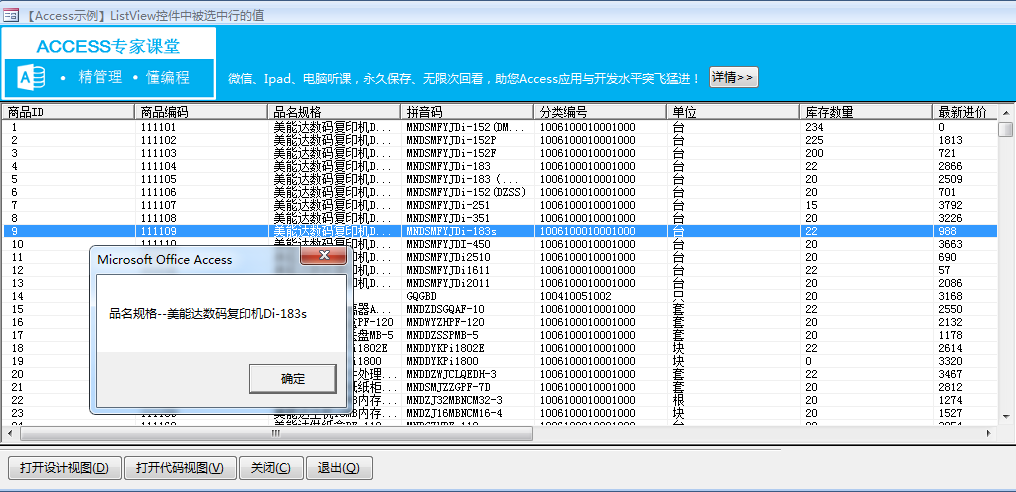Click the Access form icon in title bar
The height and width of the screenshot is (492, 1016).
click(10, 15)
